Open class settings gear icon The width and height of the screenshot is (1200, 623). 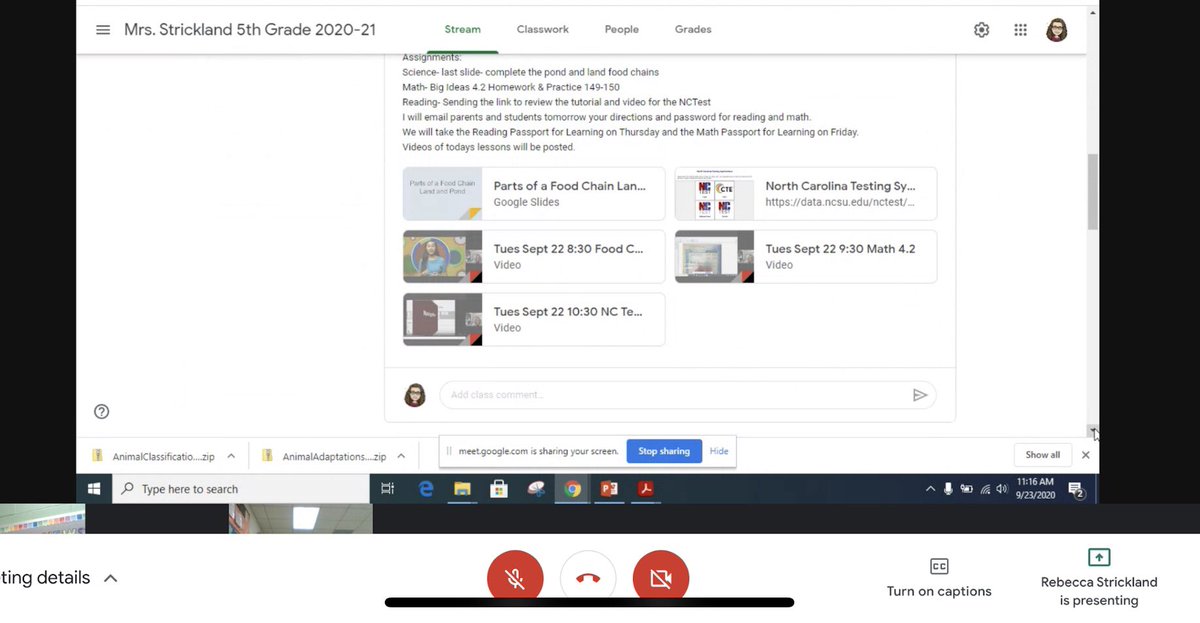pyautogui.click(x=981, y=30)
